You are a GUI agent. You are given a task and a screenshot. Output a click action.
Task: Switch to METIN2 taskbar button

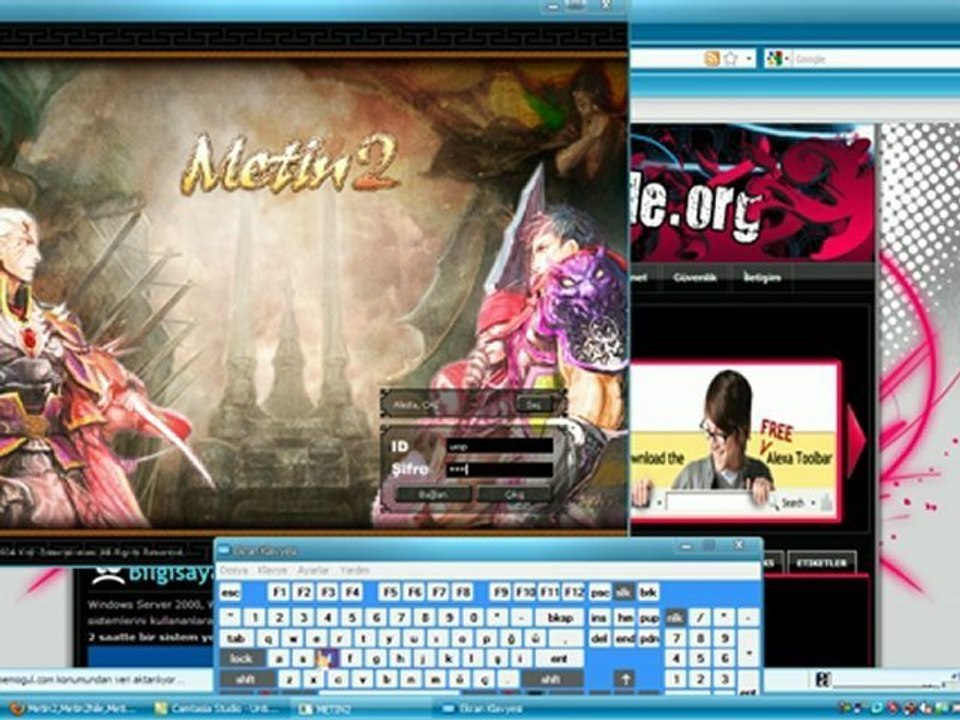click(361, 708)
